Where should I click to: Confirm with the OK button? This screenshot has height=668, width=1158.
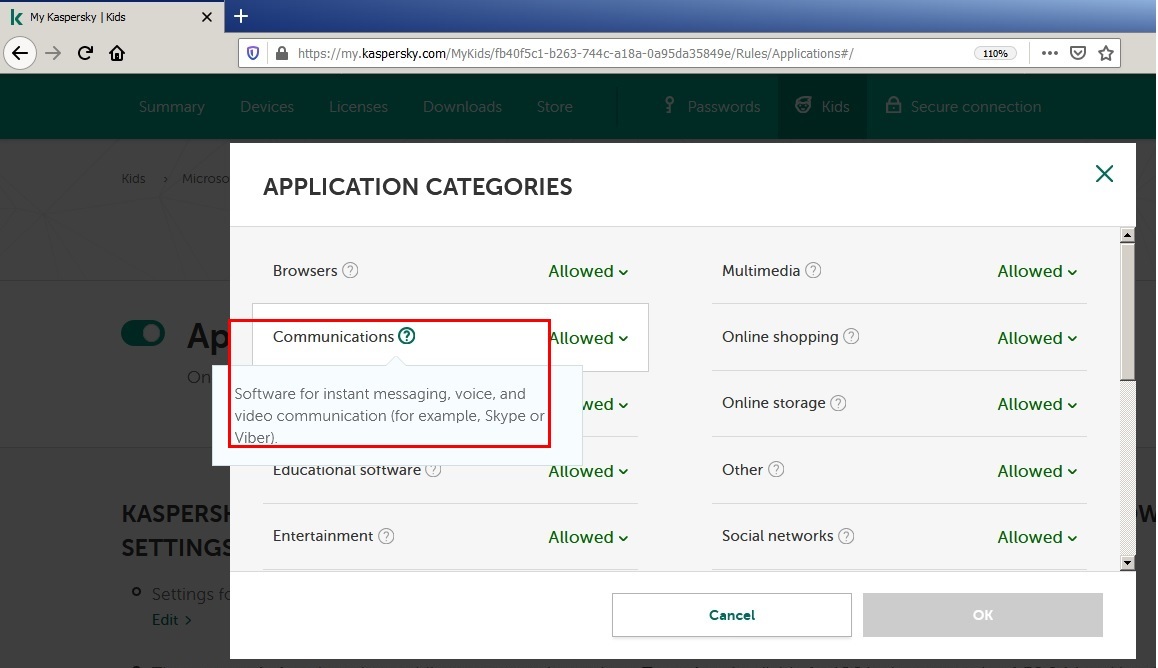(x=982, y=615)
